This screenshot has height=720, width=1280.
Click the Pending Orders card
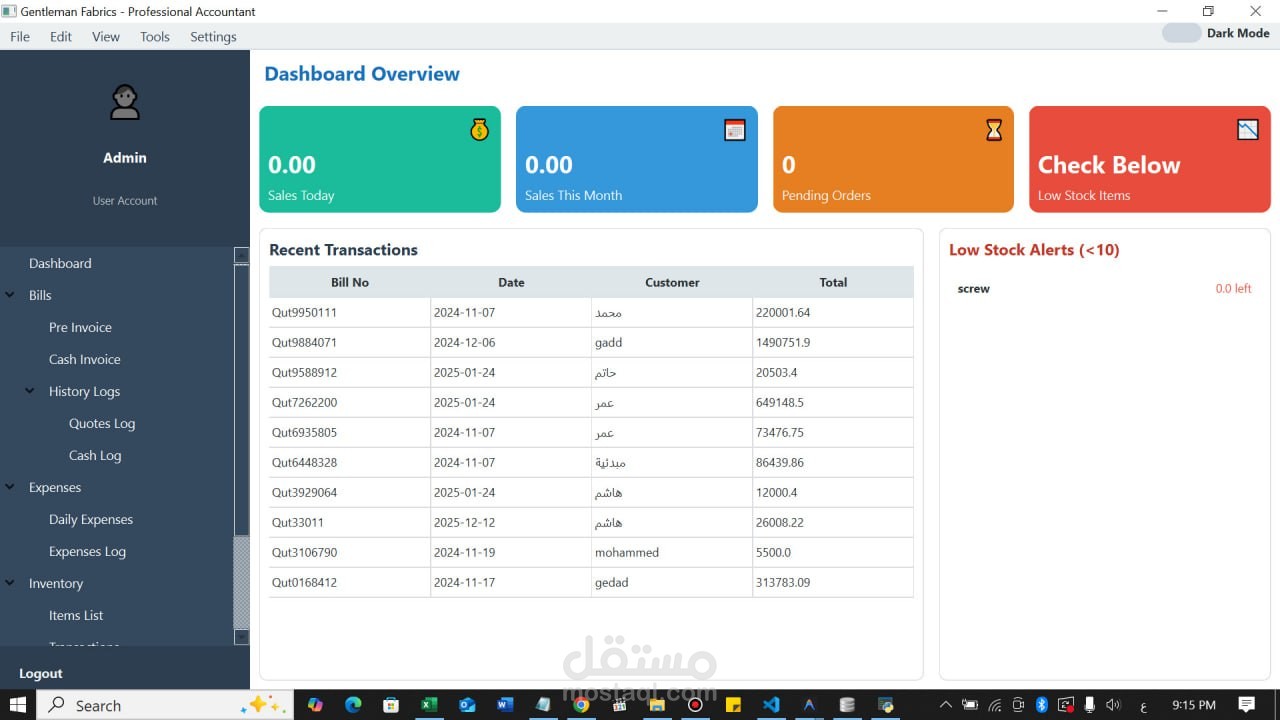coord(893,159)
